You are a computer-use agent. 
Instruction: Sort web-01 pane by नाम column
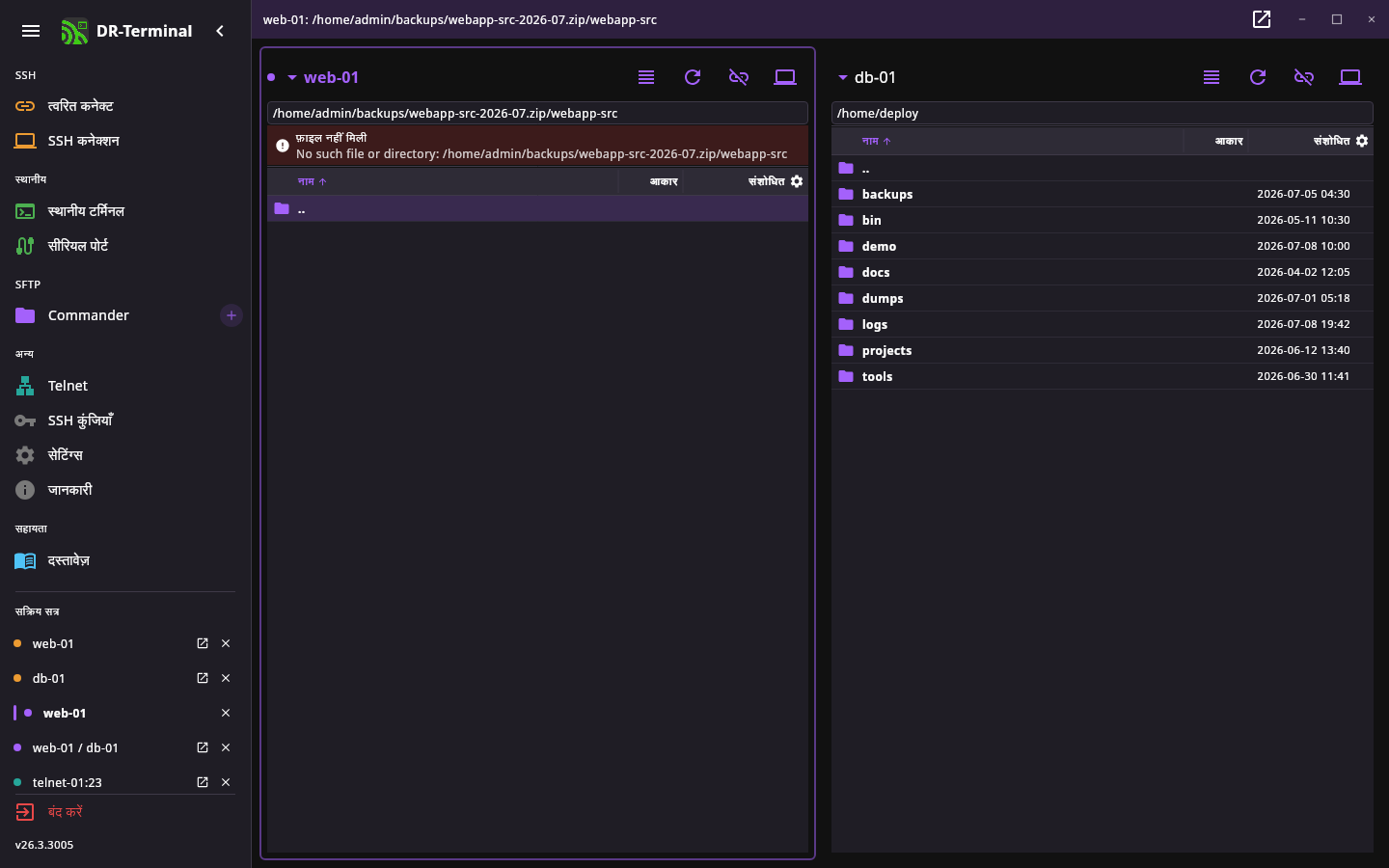click(312, 181)
